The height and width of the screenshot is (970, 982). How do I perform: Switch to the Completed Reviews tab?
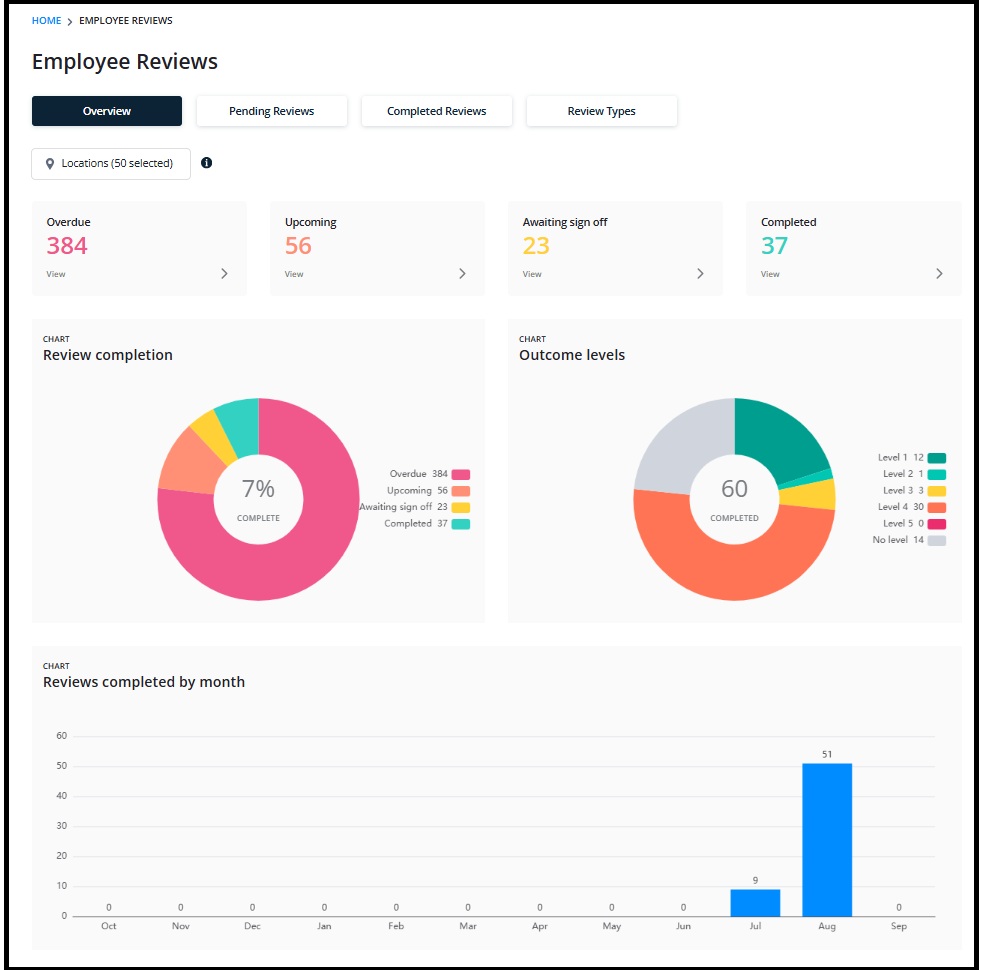[437, 111]
